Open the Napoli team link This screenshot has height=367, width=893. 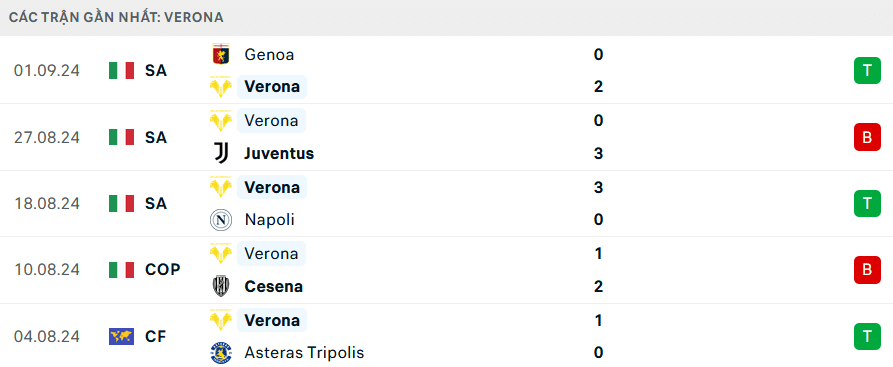(x=269, y=220)
